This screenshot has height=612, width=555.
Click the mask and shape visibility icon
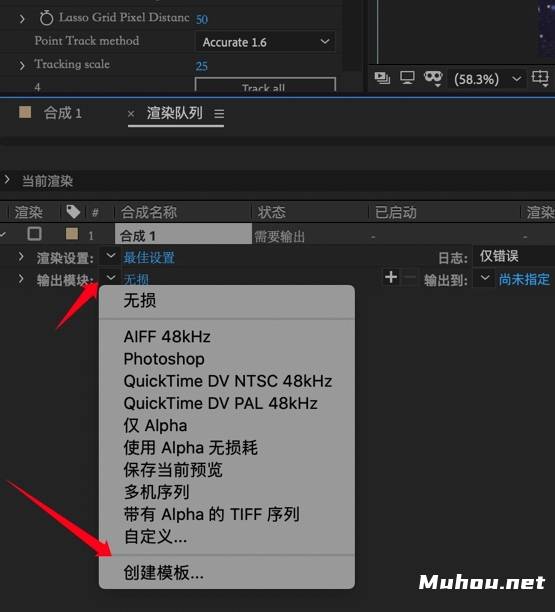tap(433, 78)
